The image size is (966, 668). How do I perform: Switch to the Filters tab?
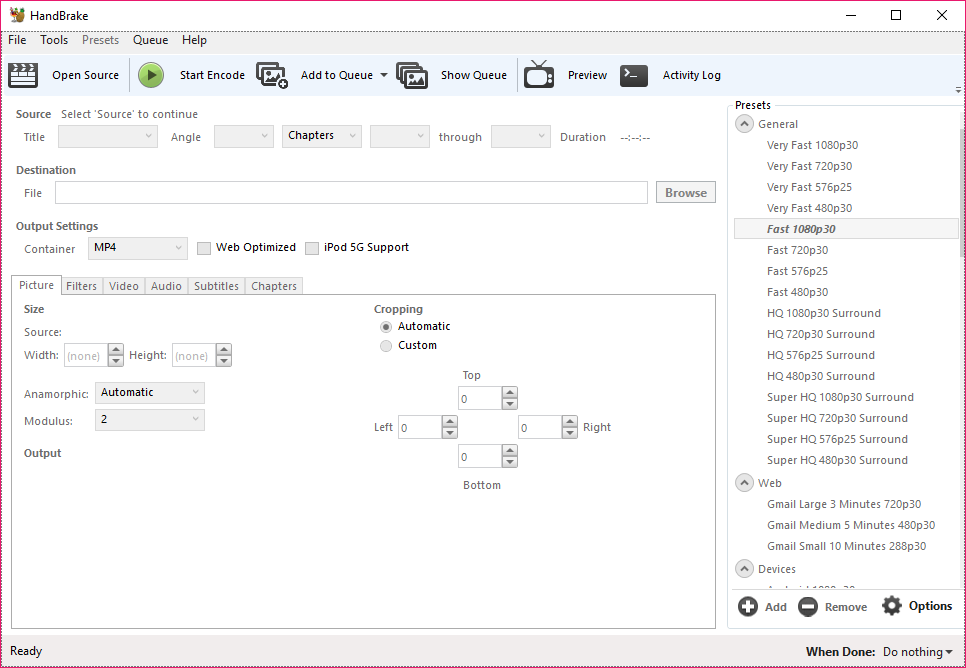[81, 286]
